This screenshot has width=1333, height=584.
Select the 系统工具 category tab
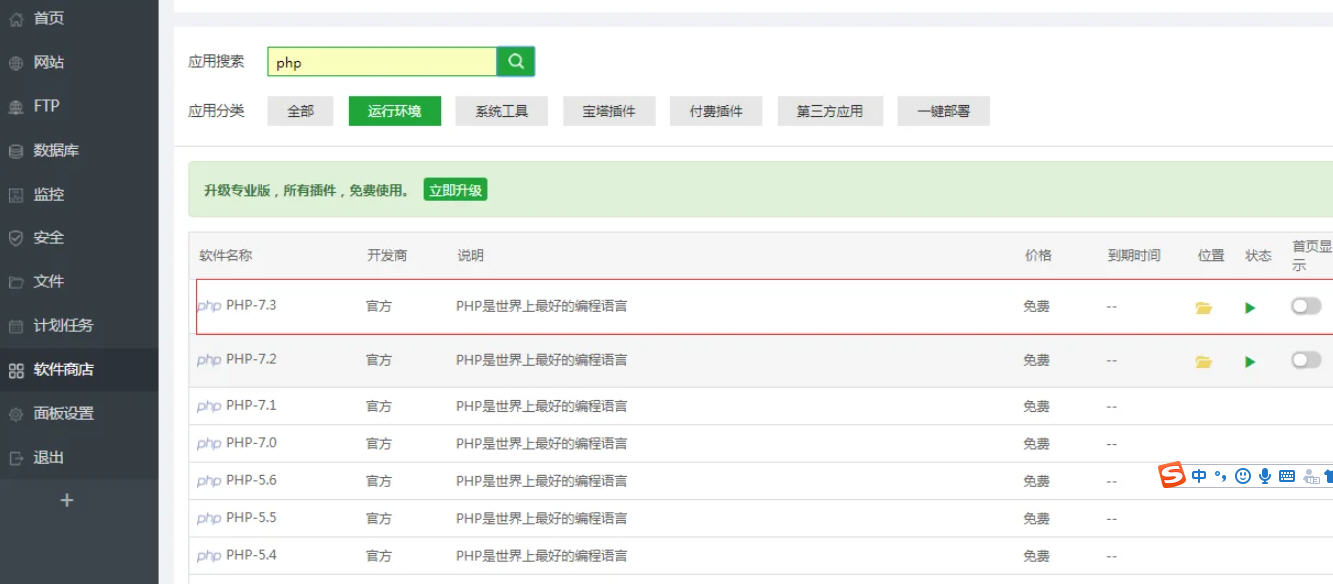(x=501, y=111)
